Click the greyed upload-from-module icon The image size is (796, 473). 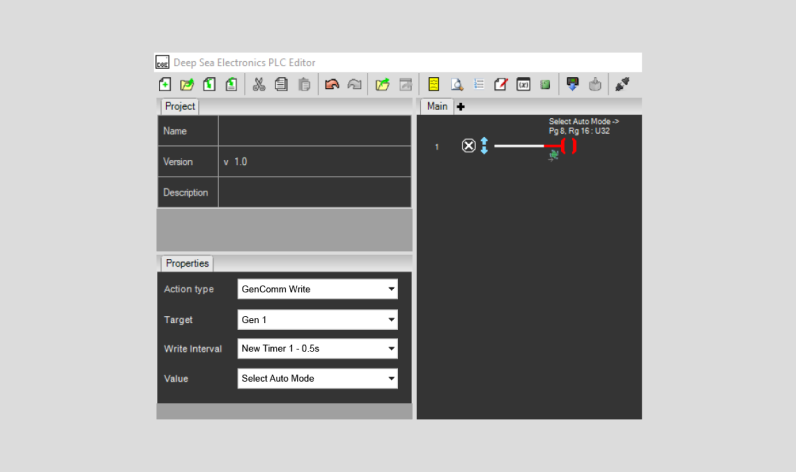point(595,84)
